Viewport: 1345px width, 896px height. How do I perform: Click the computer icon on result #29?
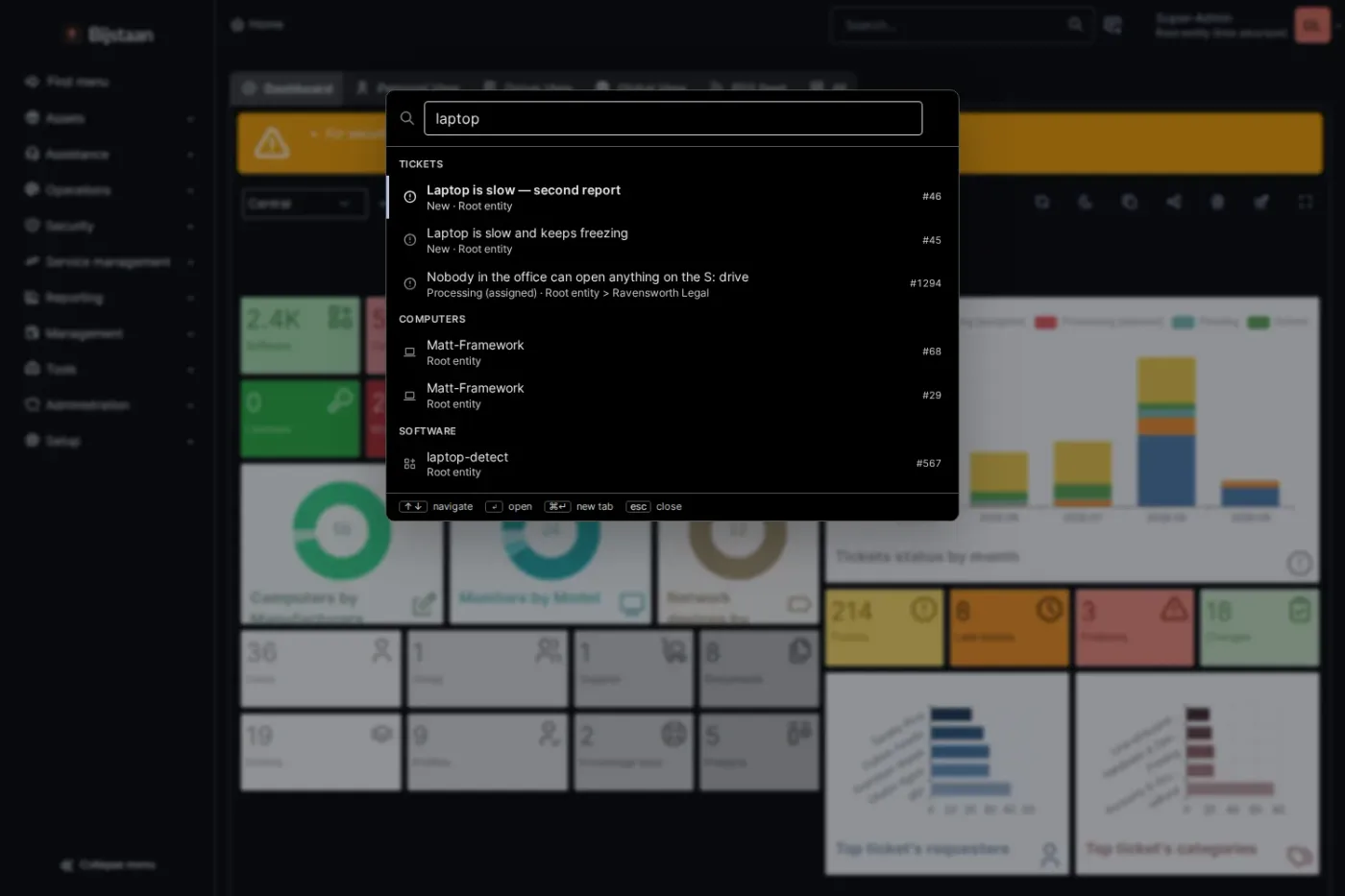[x=410, y=396]
